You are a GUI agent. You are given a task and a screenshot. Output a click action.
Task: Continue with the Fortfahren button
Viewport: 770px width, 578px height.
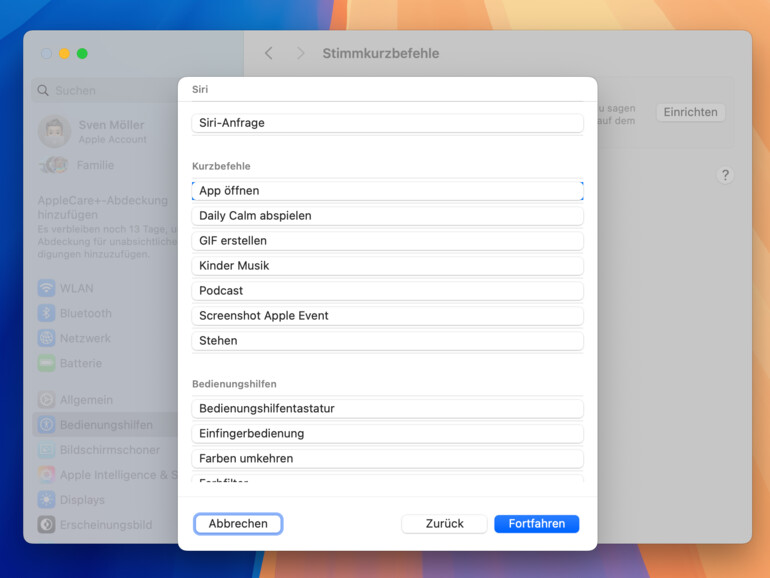[x=537, y=523]
